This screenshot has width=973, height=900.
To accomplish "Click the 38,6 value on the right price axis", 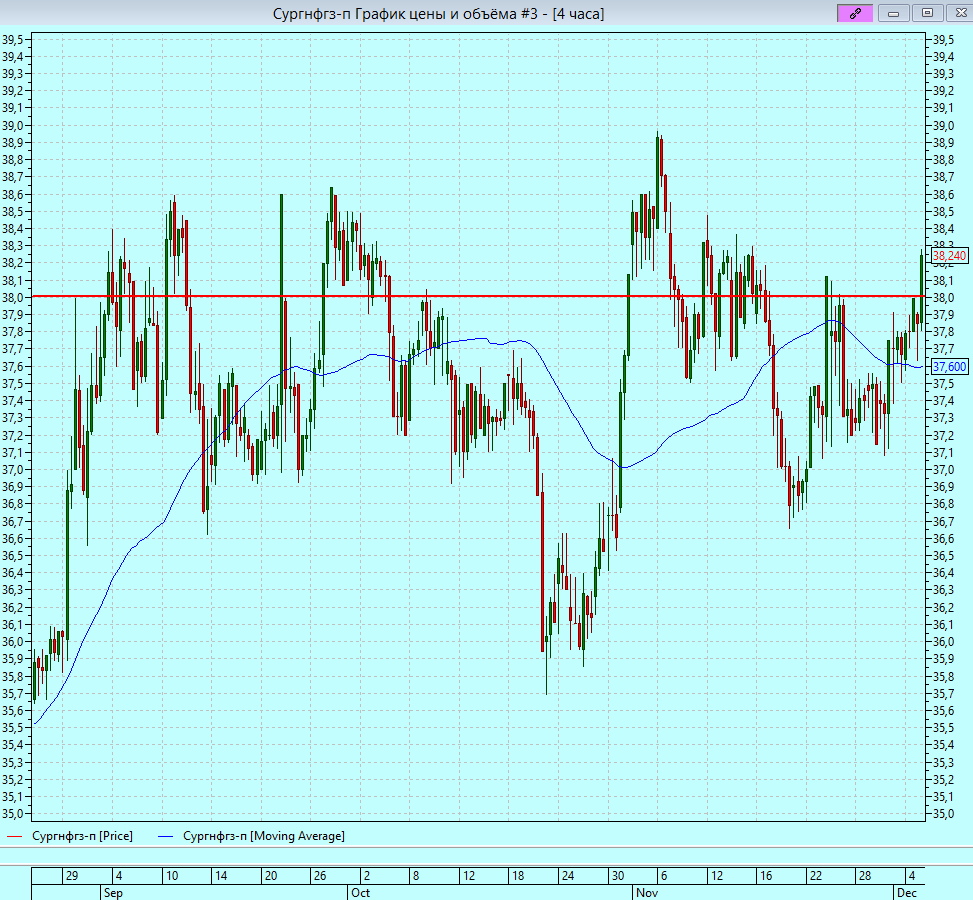I will 944,195.
